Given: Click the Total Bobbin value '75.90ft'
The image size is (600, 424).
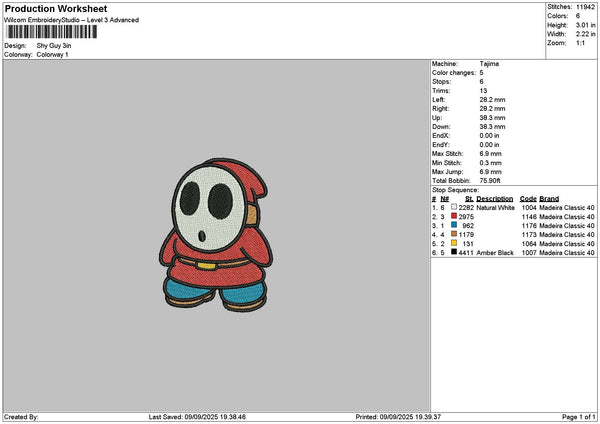Looking at the screenshot, I should click(x=490, y=181).
